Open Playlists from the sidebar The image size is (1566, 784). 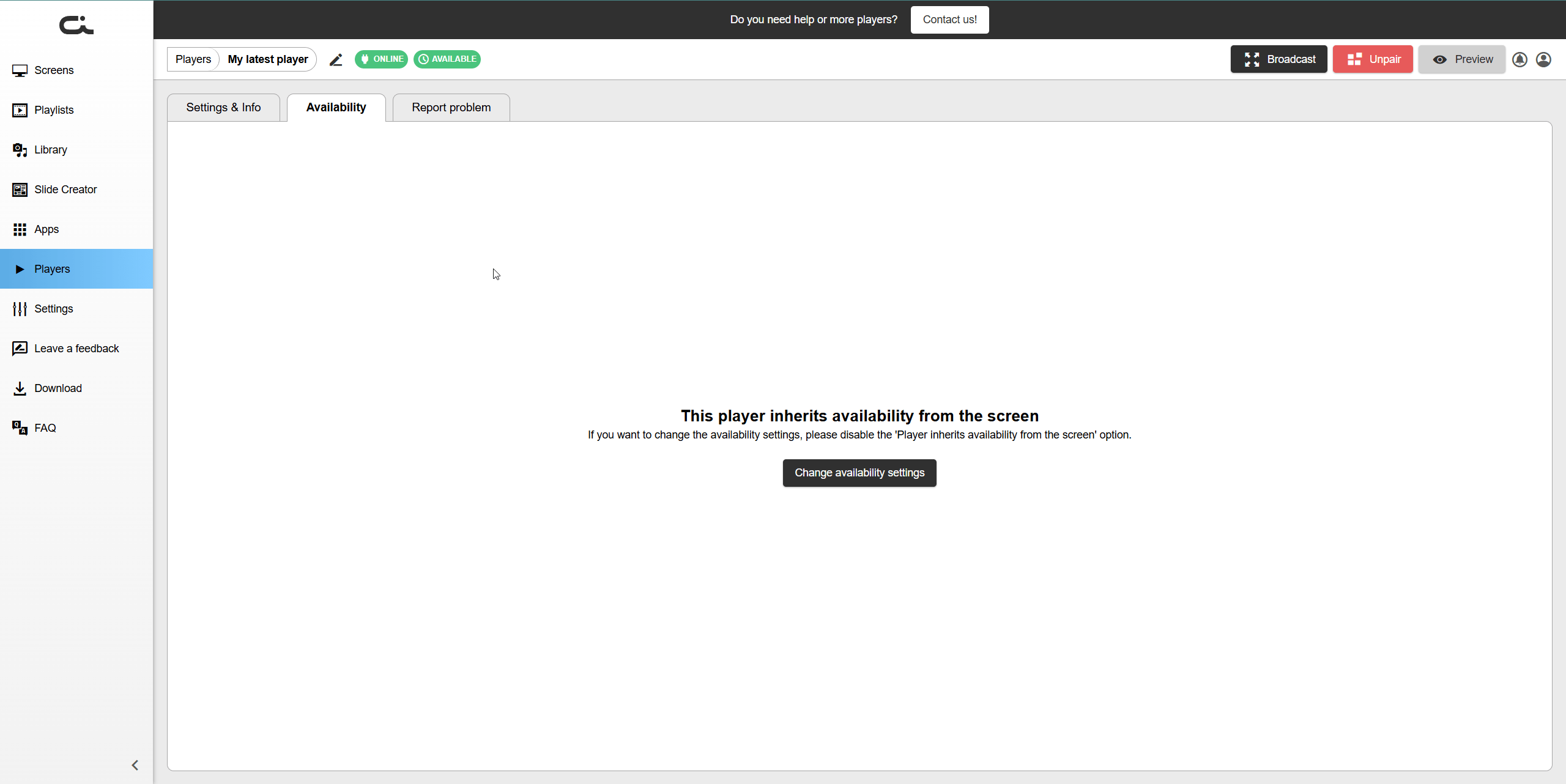tap(54, 110)
